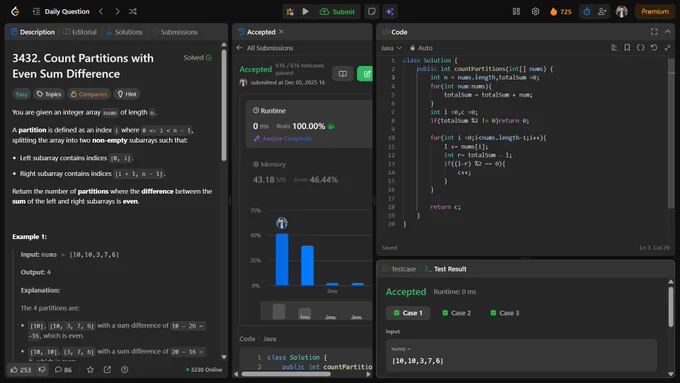Image resolution: width=680 pixels, height=383 pixels.
Task: Open the LeetCode home logo
Action: click(15, 12)
